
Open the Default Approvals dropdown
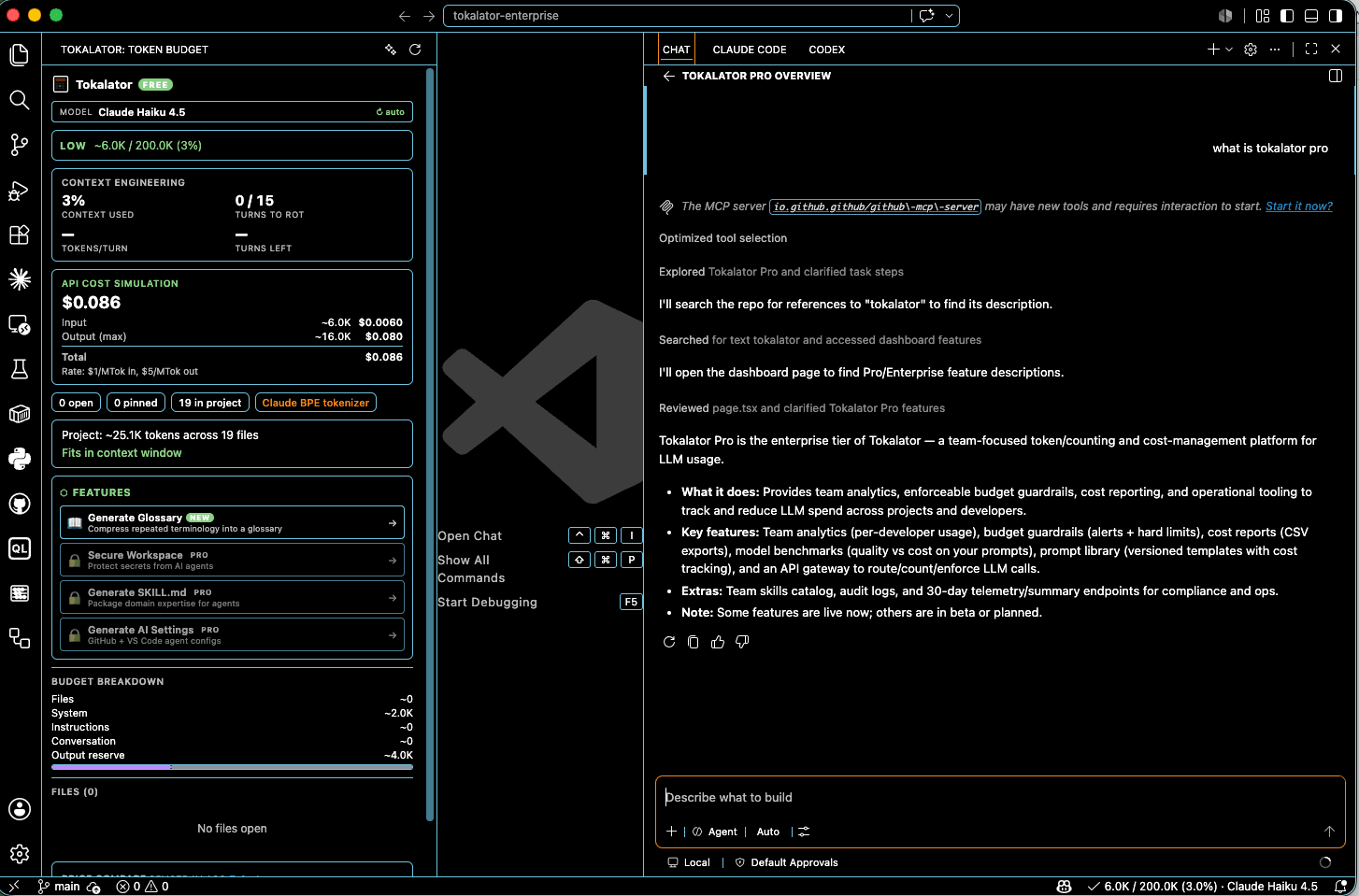point(787,862)
